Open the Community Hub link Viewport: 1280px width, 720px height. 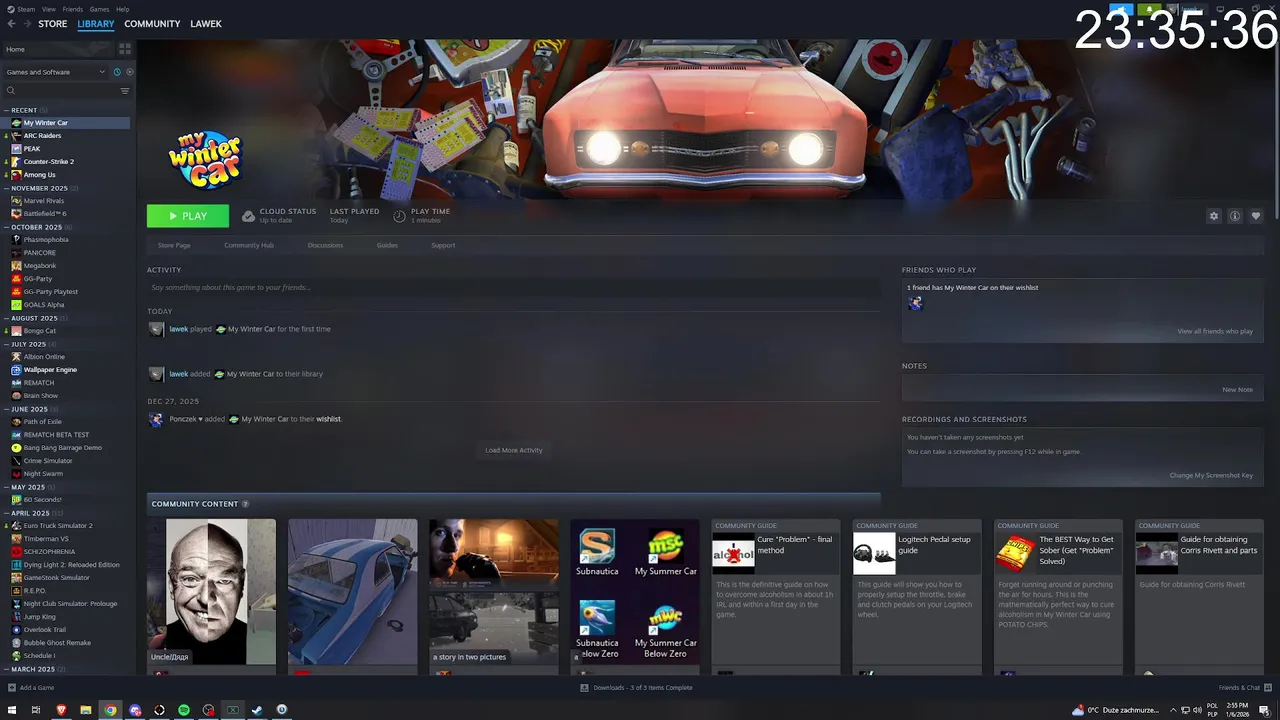coord(249,245)
